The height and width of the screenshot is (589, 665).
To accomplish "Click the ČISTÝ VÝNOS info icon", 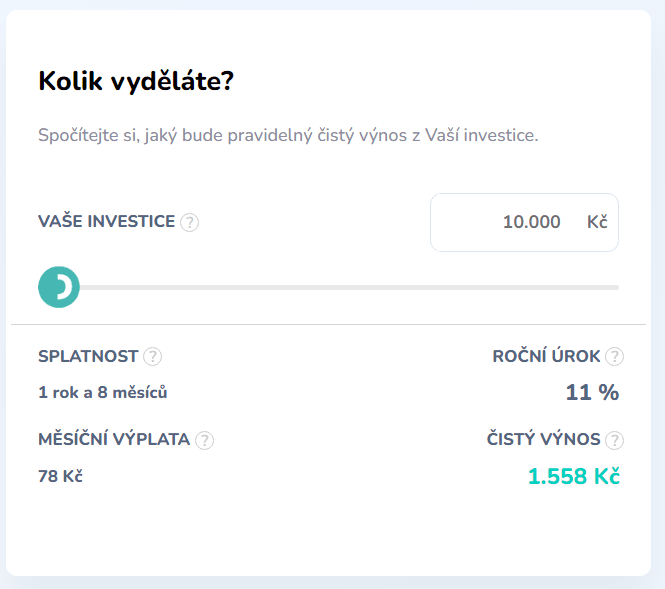I will (x=614, y=440).
